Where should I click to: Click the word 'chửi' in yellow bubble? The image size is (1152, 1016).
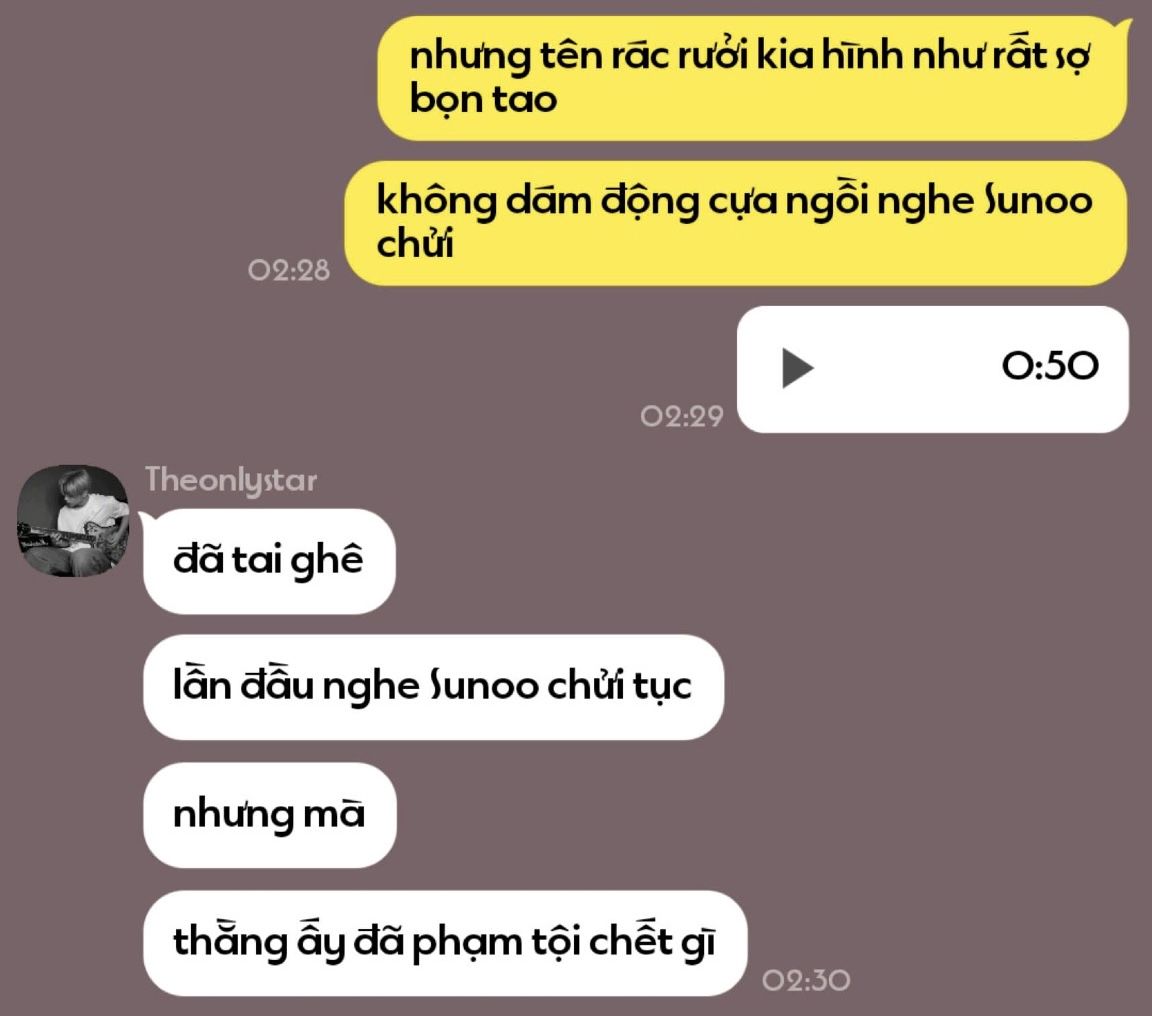click(x=414, y=245)
